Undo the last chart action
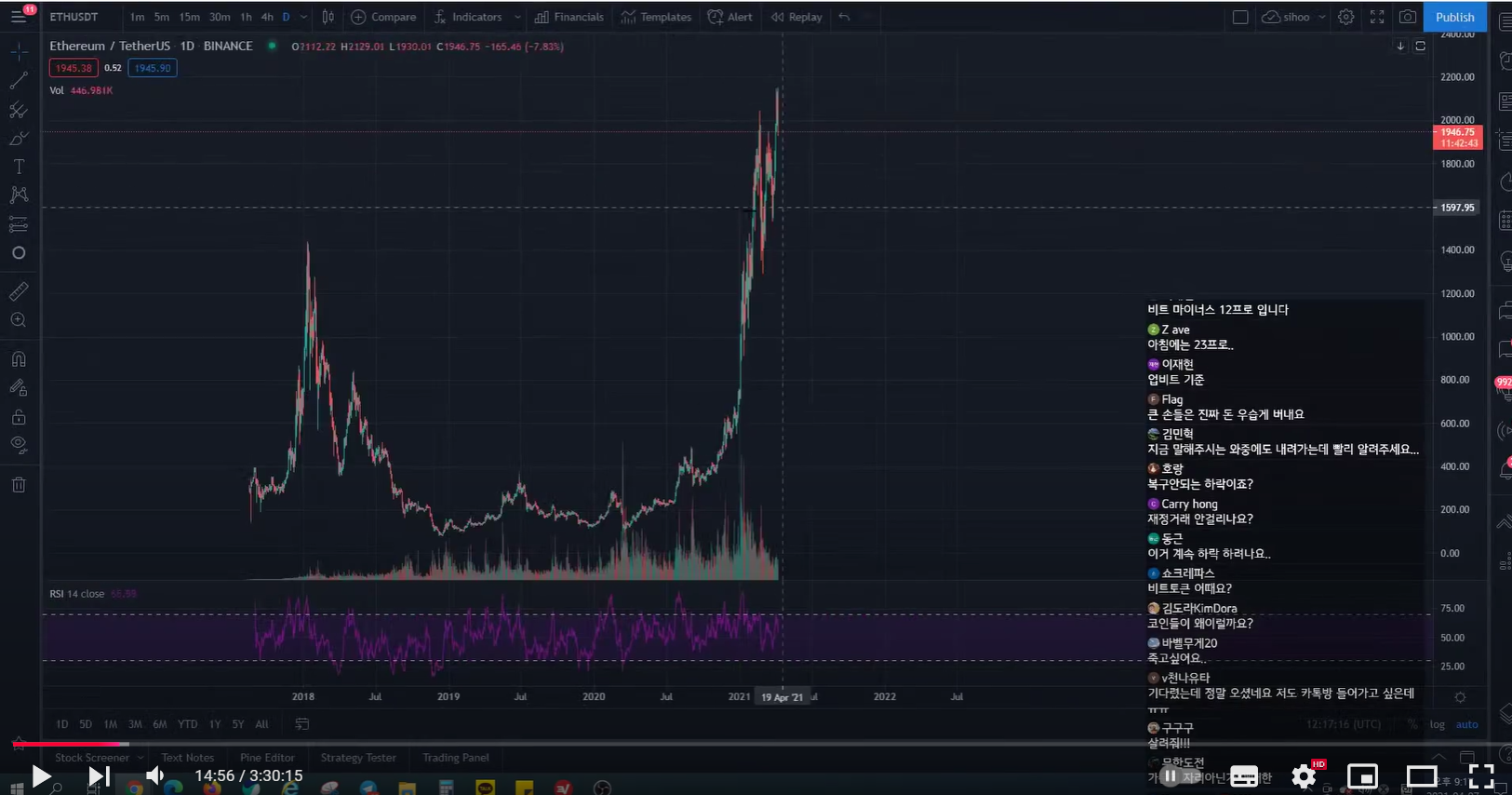The height and width of the screenshot is (795, 1512). point(844,17)
